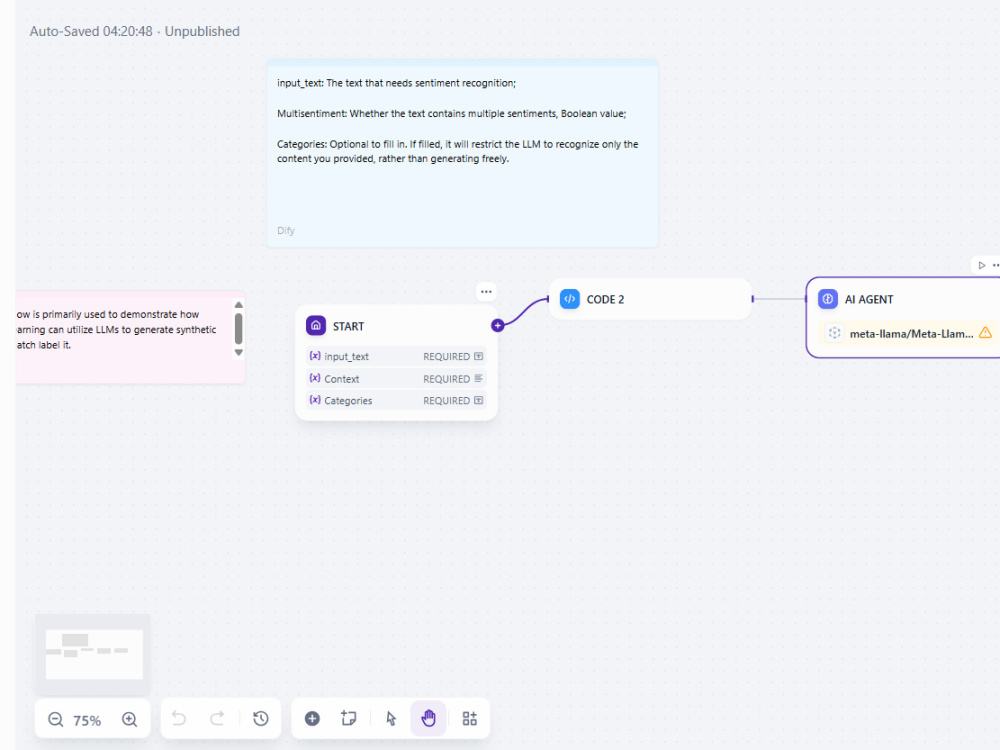Click the AI AGENT node title

click(869, 299)
